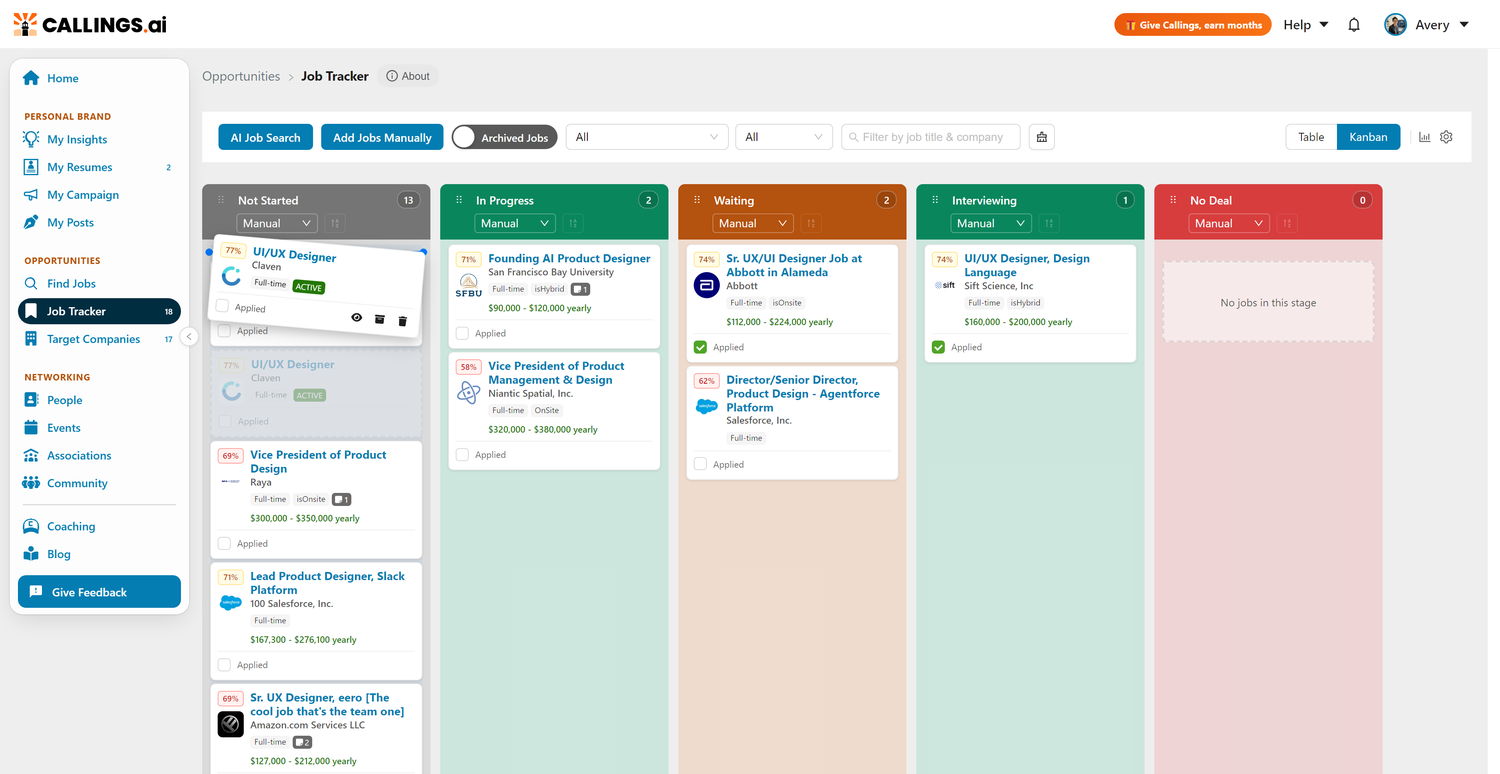1500x774 pixels.
Task: Check Applied on the Niantic Spatial card
Action: (x=462, y=455)
